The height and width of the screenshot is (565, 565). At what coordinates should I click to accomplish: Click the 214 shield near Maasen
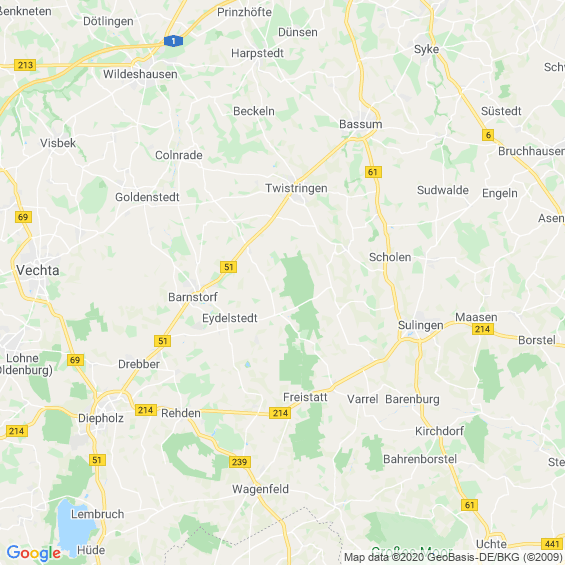click(482, 329)
